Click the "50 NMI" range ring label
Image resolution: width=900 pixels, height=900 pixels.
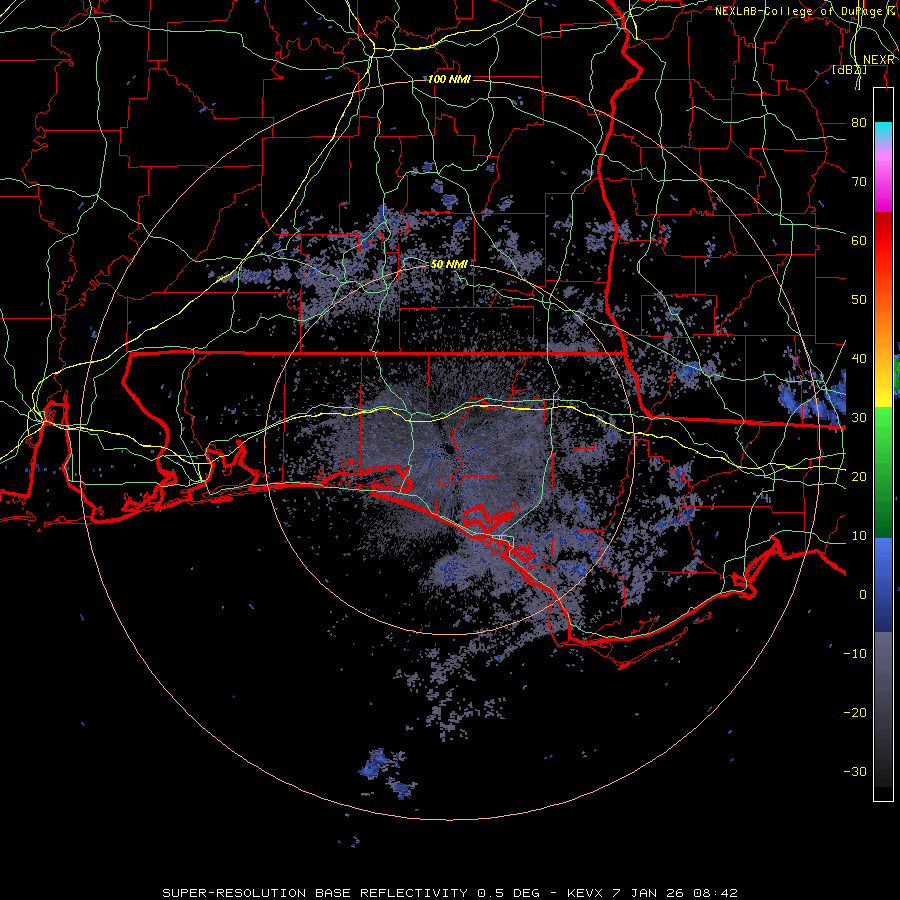click(x=449, y=264)
